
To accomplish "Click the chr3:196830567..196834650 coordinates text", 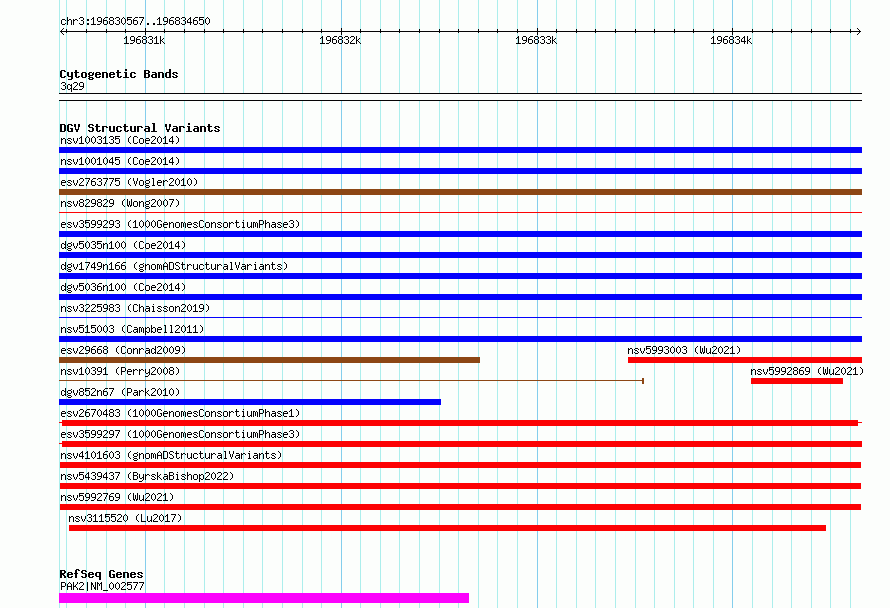I will coord(135,21).
